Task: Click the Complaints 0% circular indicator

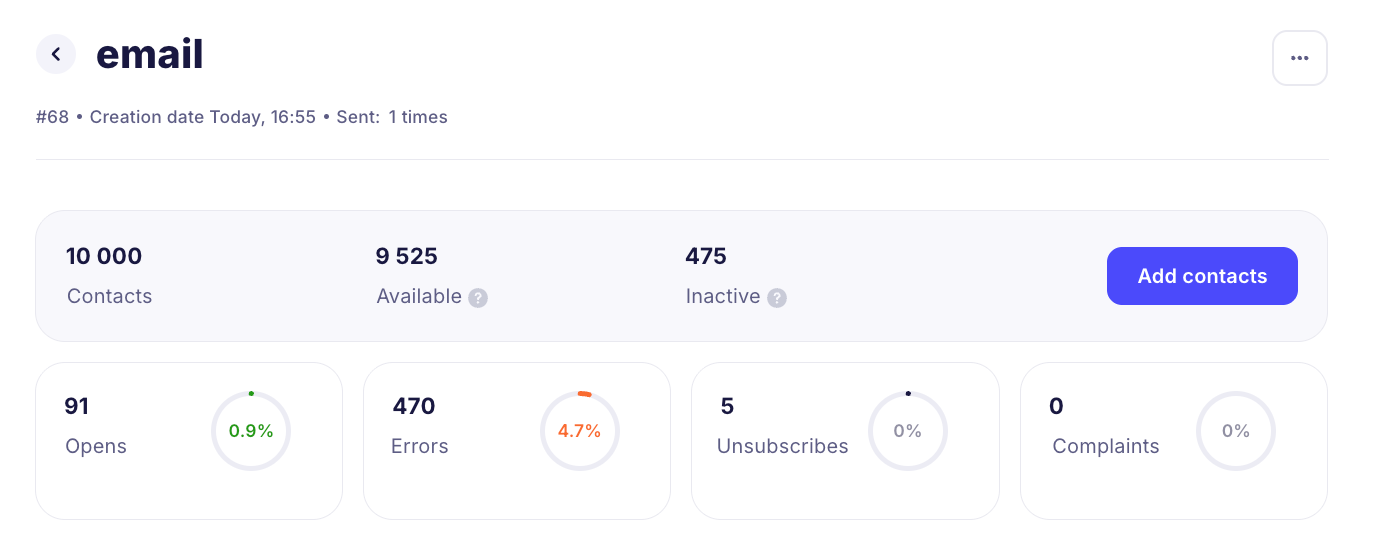Action: (x=1235, y=431)
